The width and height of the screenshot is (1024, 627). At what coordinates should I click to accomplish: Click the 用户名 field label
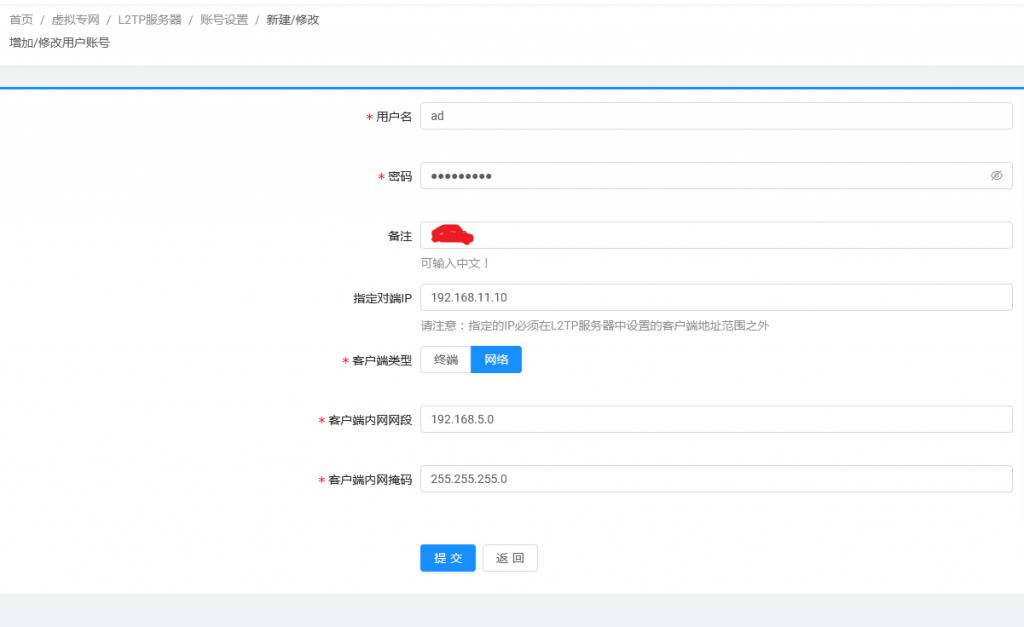tap(393, 117)
